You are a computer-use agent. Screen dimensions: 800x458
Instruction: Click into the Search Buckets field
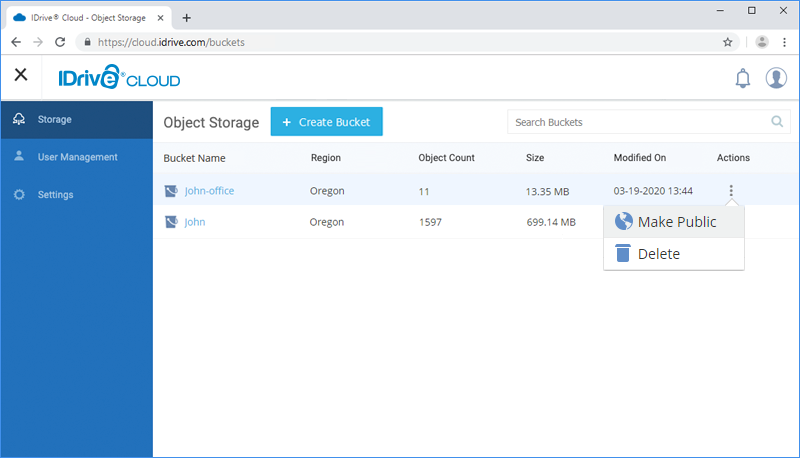637,122
